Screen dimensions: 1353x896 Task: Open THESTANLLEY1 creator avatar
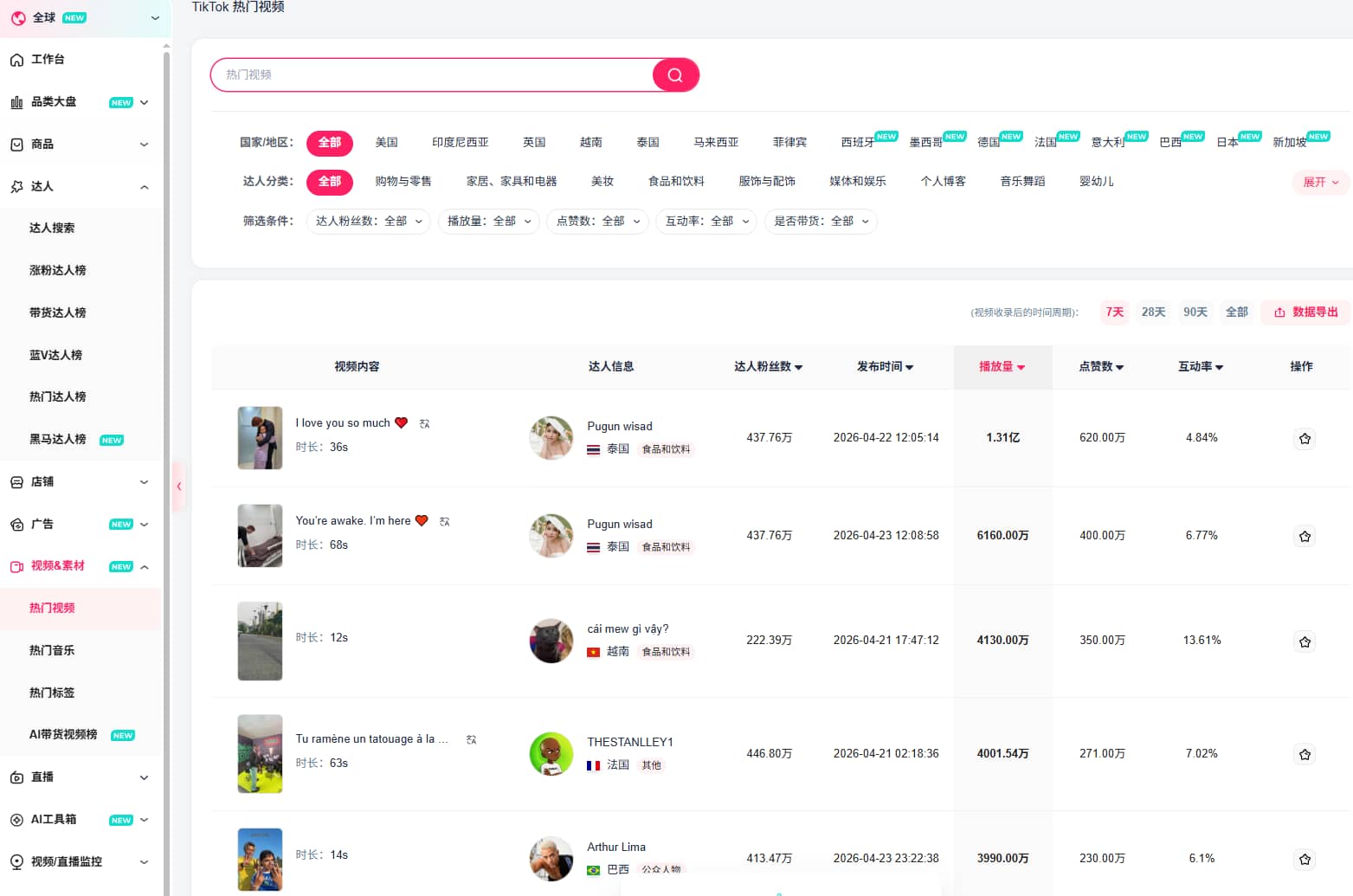(551, 754)
